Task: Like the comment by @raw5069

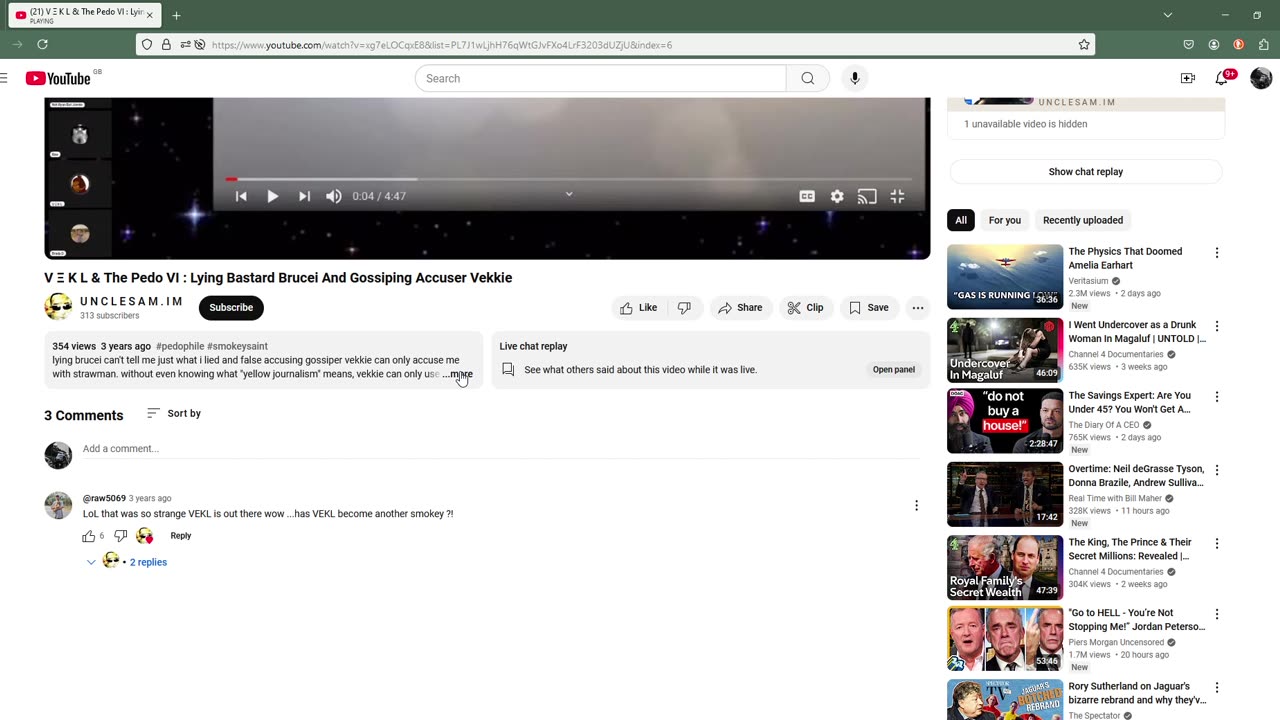Action: [89, 536]
